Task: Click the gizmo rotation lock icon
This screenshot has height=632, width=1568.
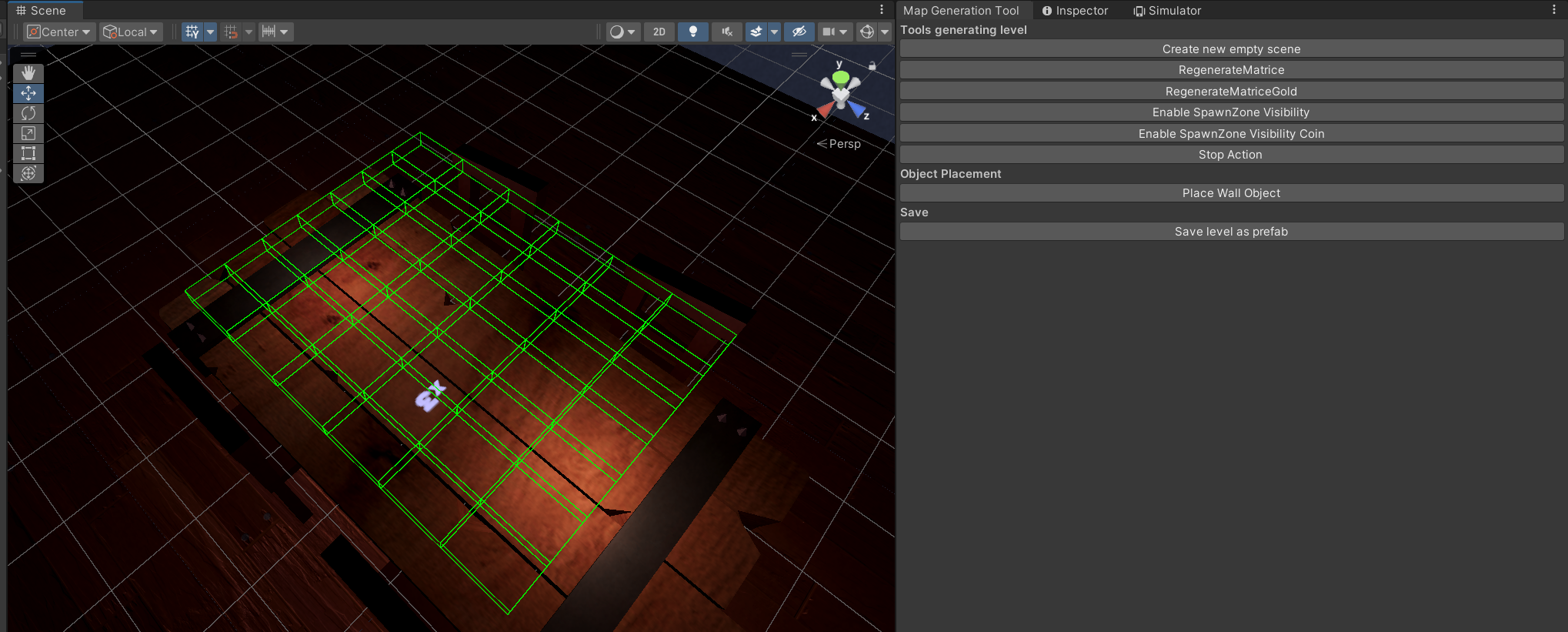Action: pyautogui.click(x=872, y=66)
